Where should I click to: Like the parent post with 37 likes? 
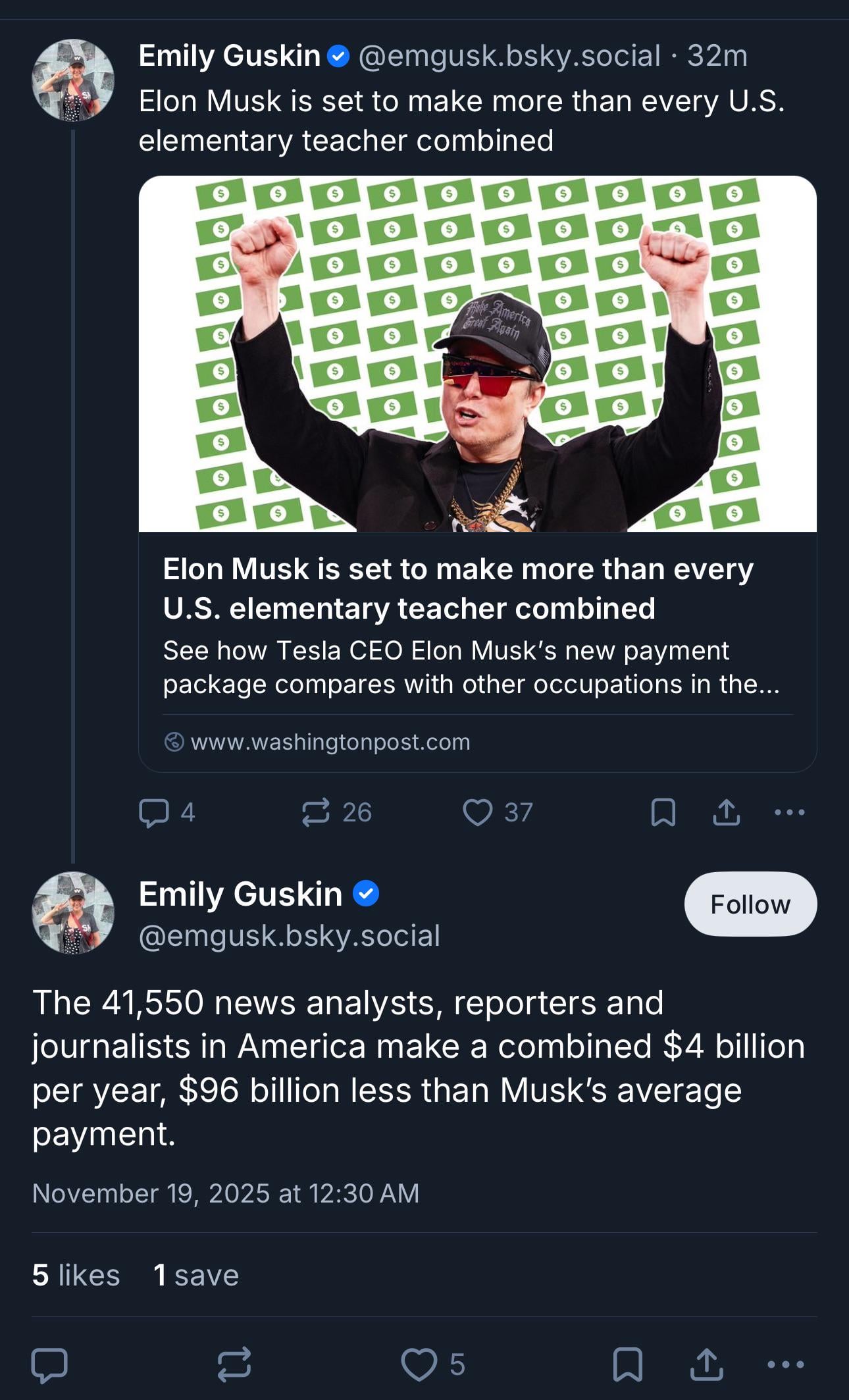tap(478, 812)
